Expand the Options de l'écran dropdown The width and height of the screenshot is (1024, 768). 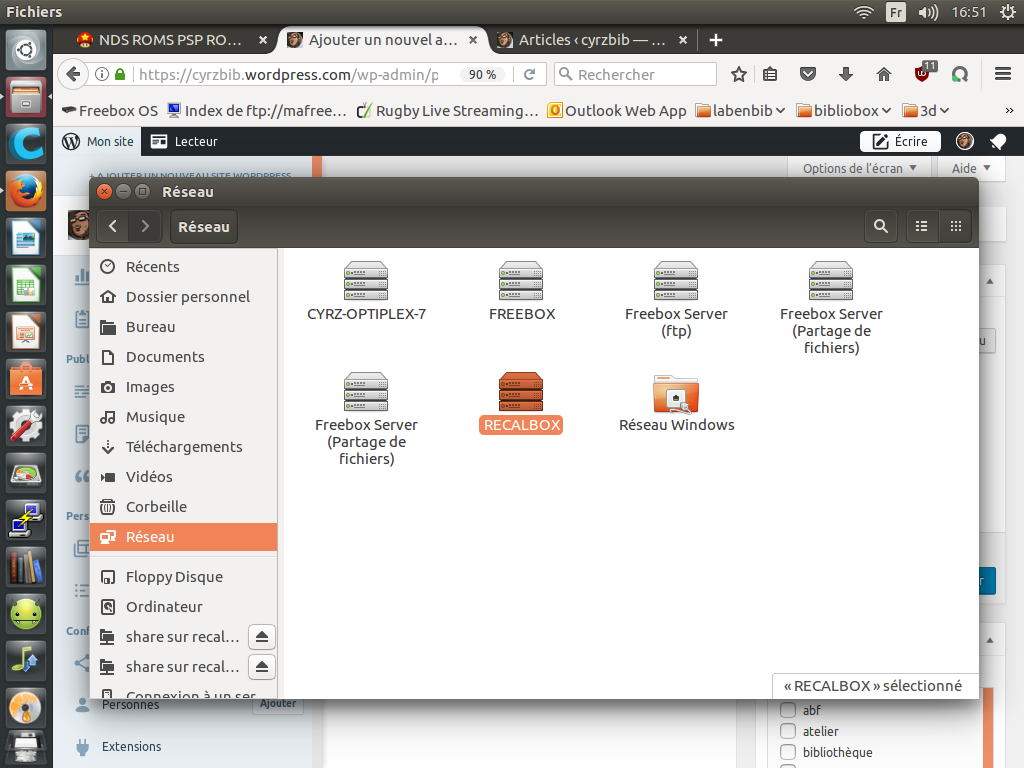click(859, 169)
